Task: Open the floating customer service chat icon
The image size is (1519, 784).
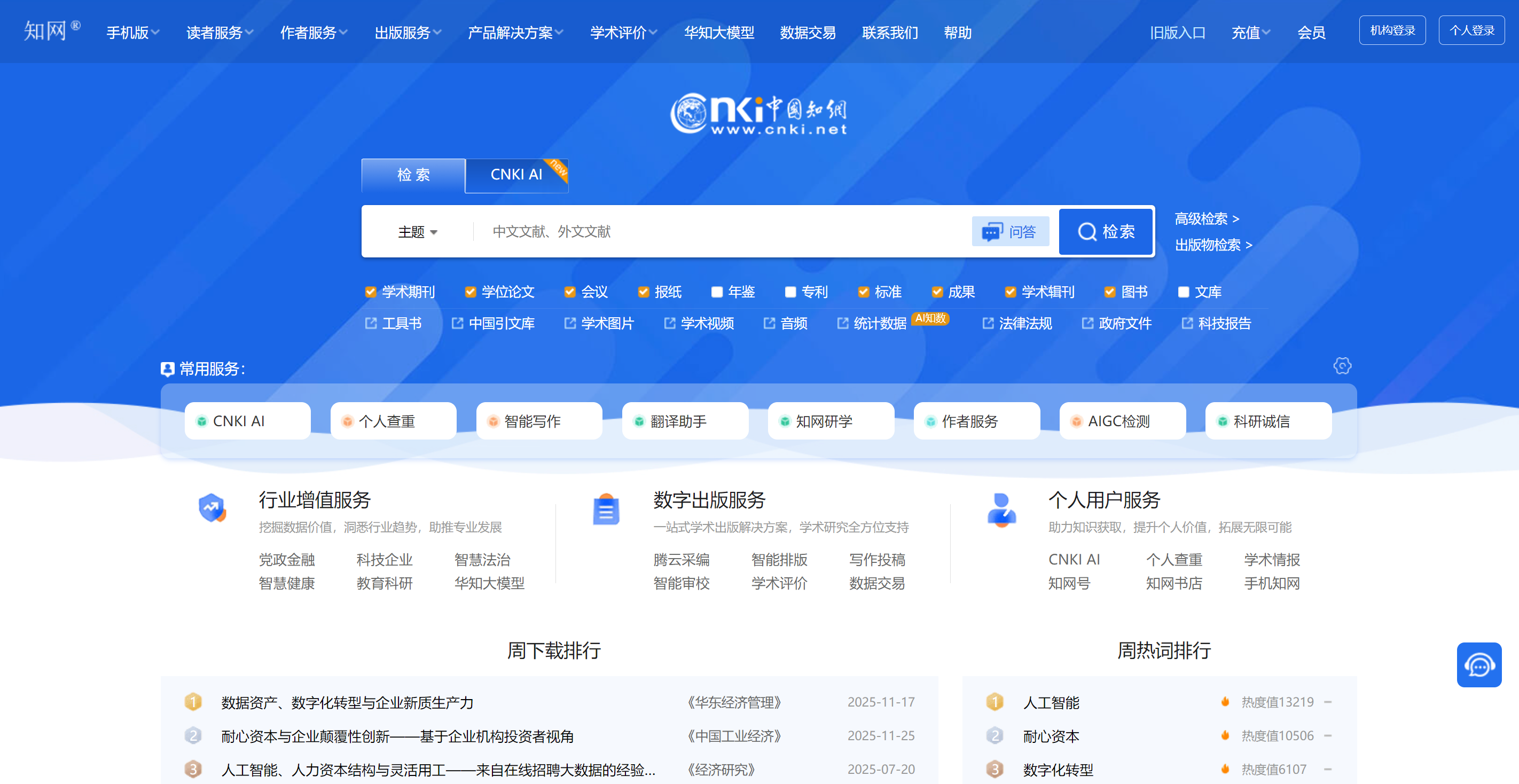Action: pyautogui.click(x=1479, y=665)
